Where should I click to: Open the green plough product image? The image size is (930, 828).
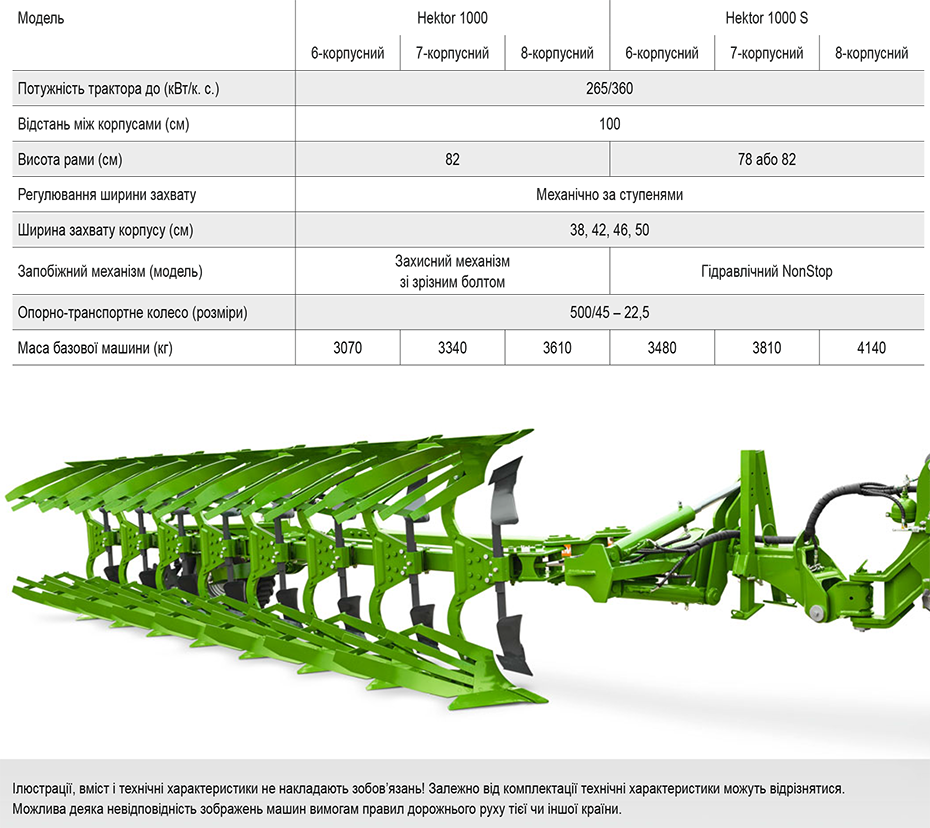pyautogui.click(x=465, y=569)
